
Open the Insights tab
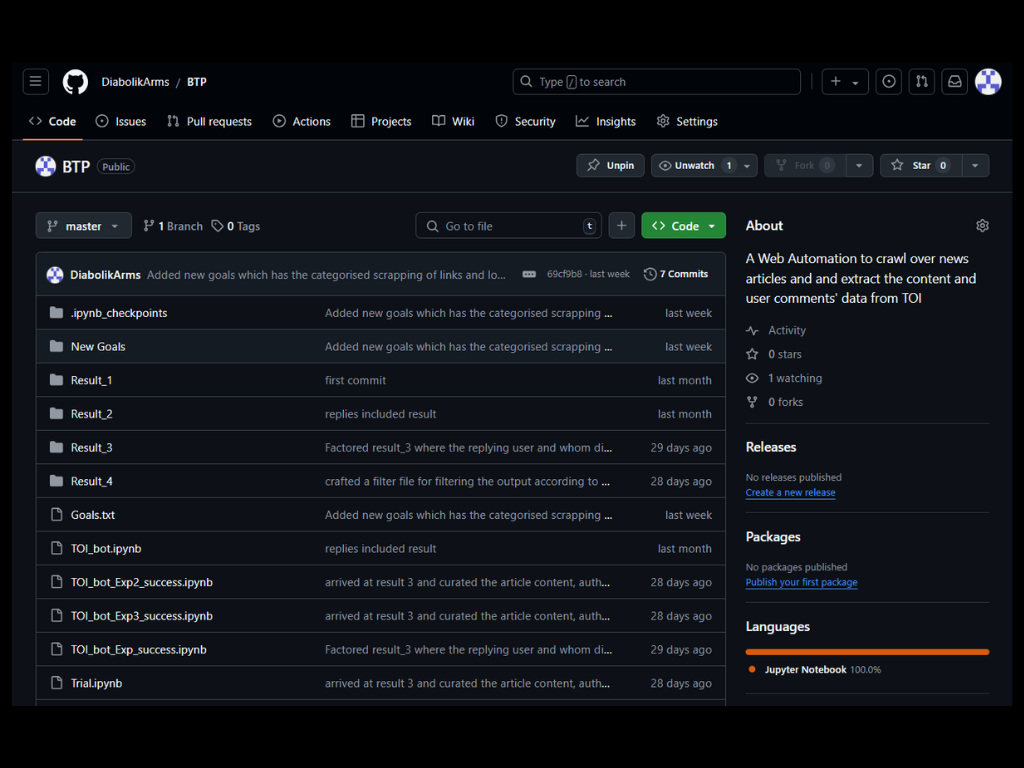[x=606, y=121]
